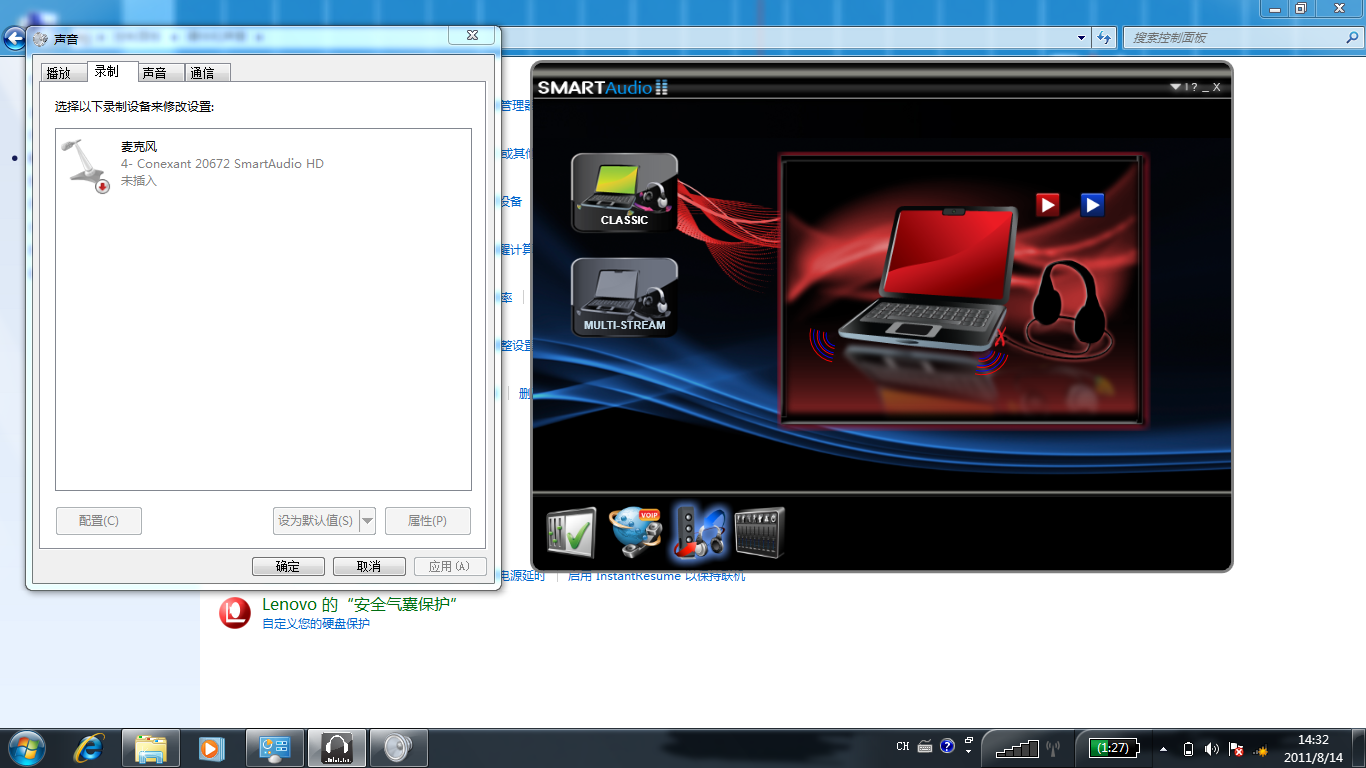Click the microphone device icon in the list
Screen dimensions: 1366x768
pyautogui.click(x=87, y=165)
